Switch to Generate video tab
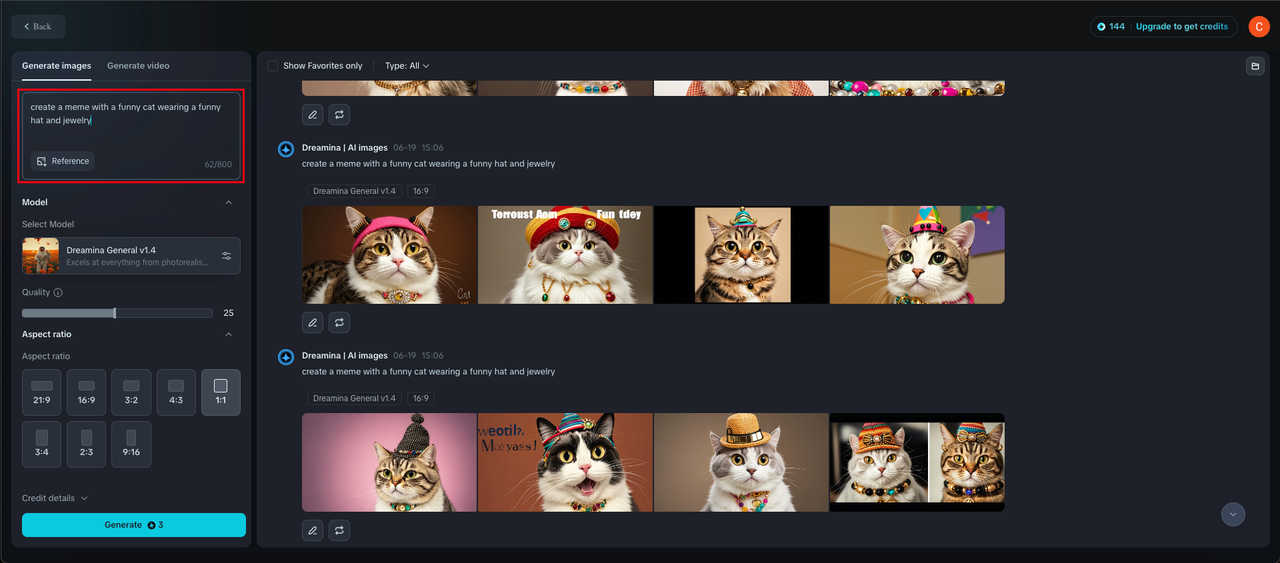The width and height of the screenshot is (1280, 563). 138,66
